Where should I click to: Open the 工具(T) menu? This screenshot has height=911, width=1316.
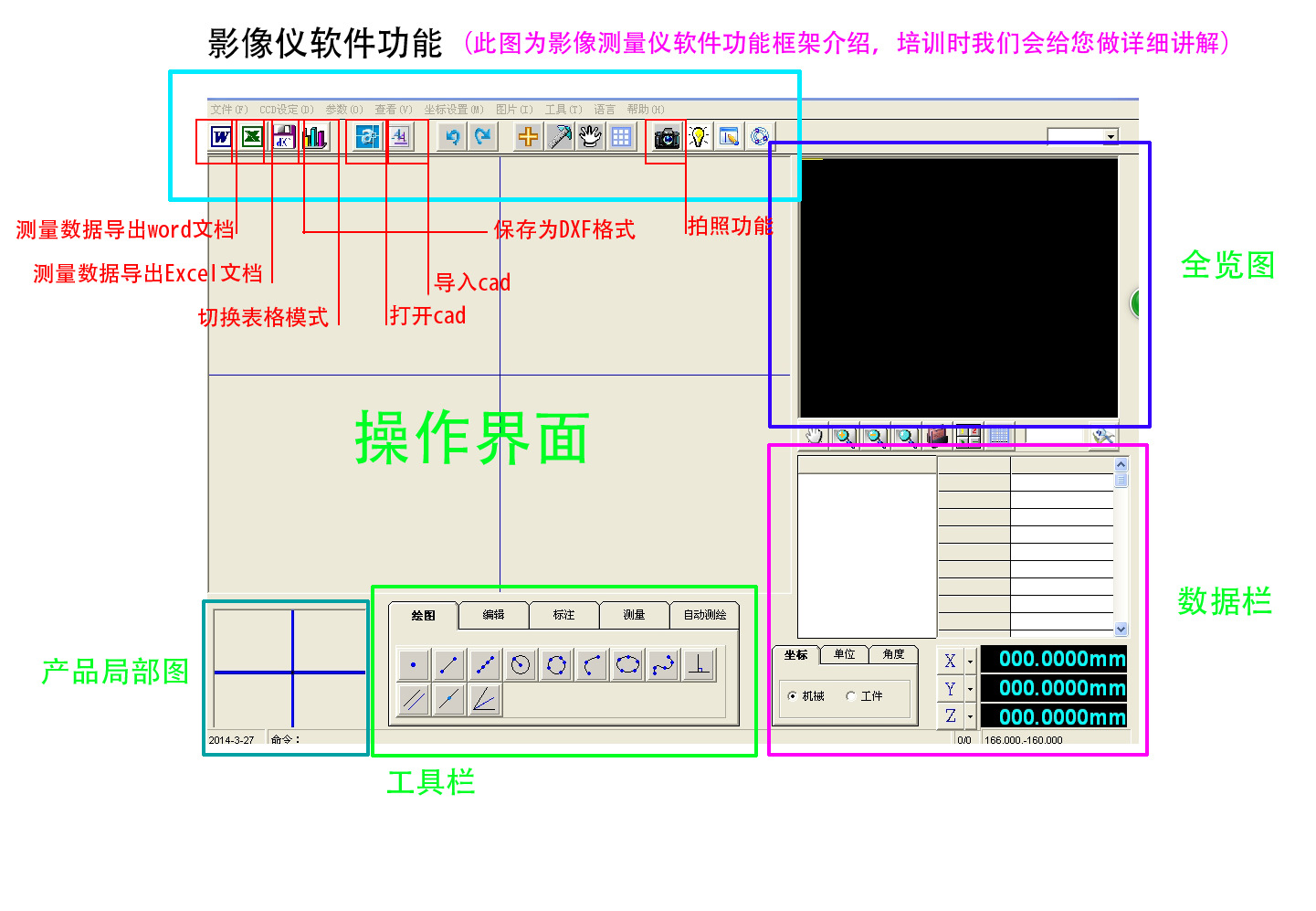click(x=563, y=110)
